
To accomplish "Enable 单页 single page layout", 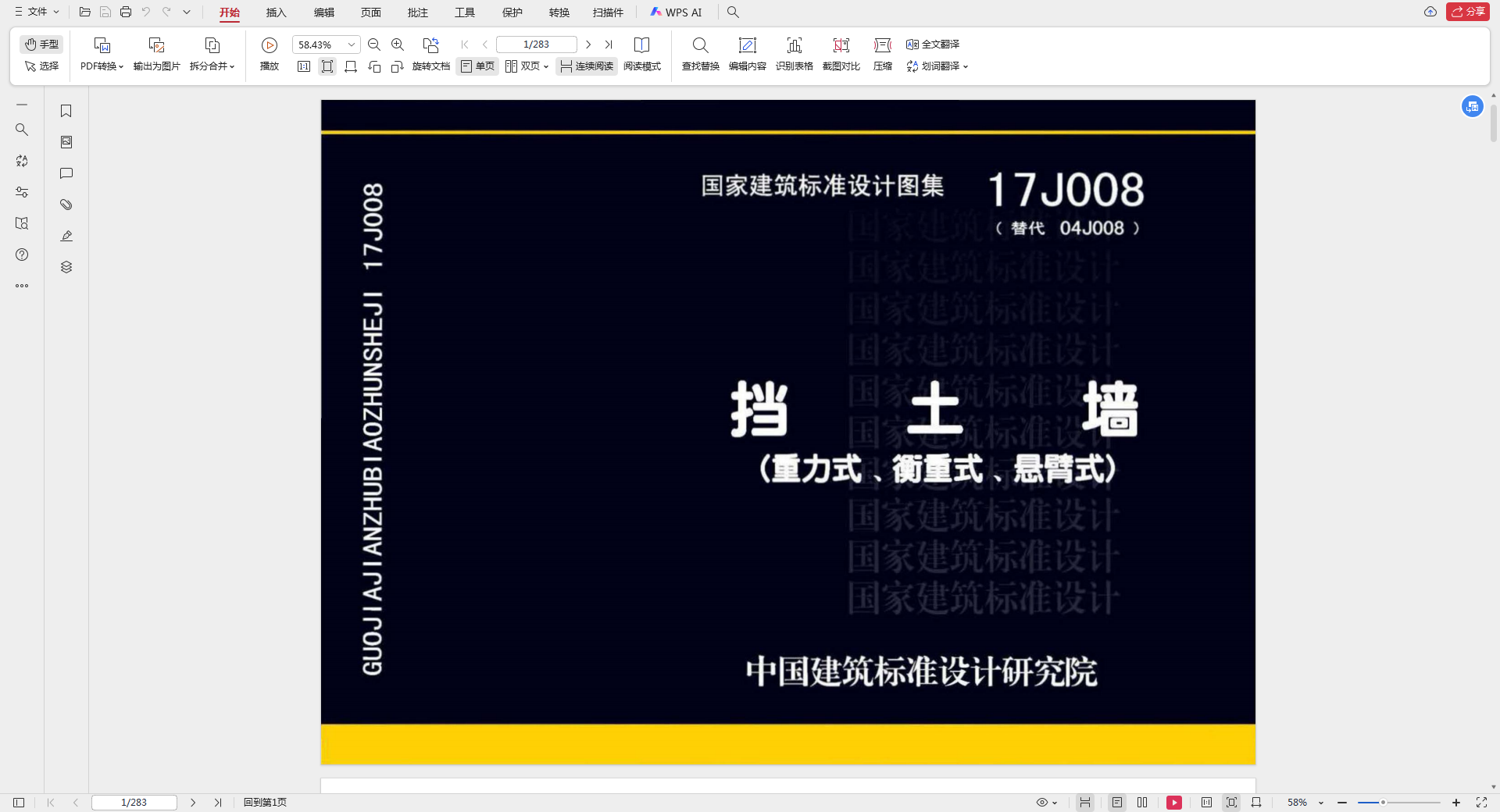I will click(x=477, y=66).
